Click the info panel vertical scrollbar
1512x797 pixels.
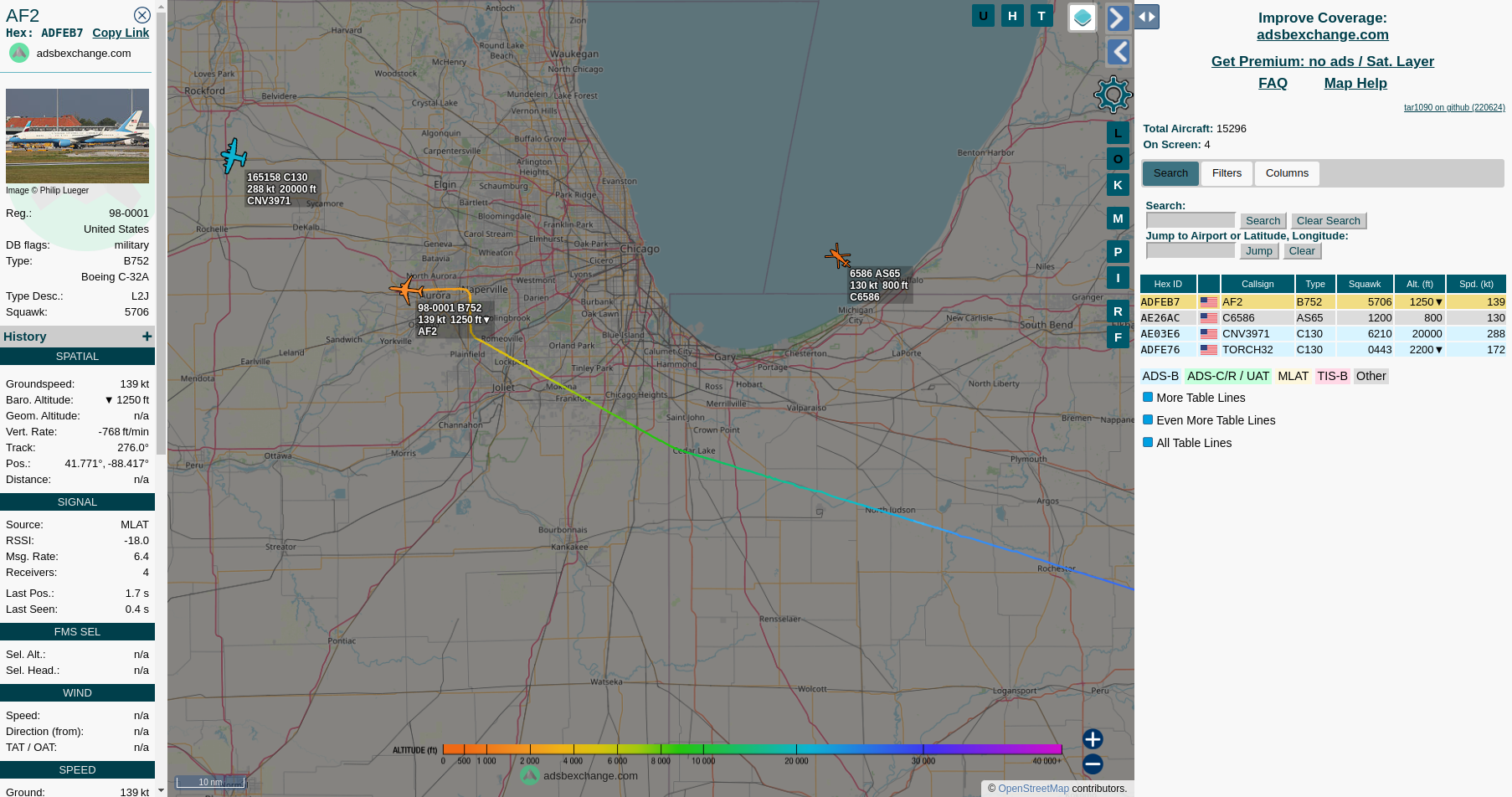(161, 234)
